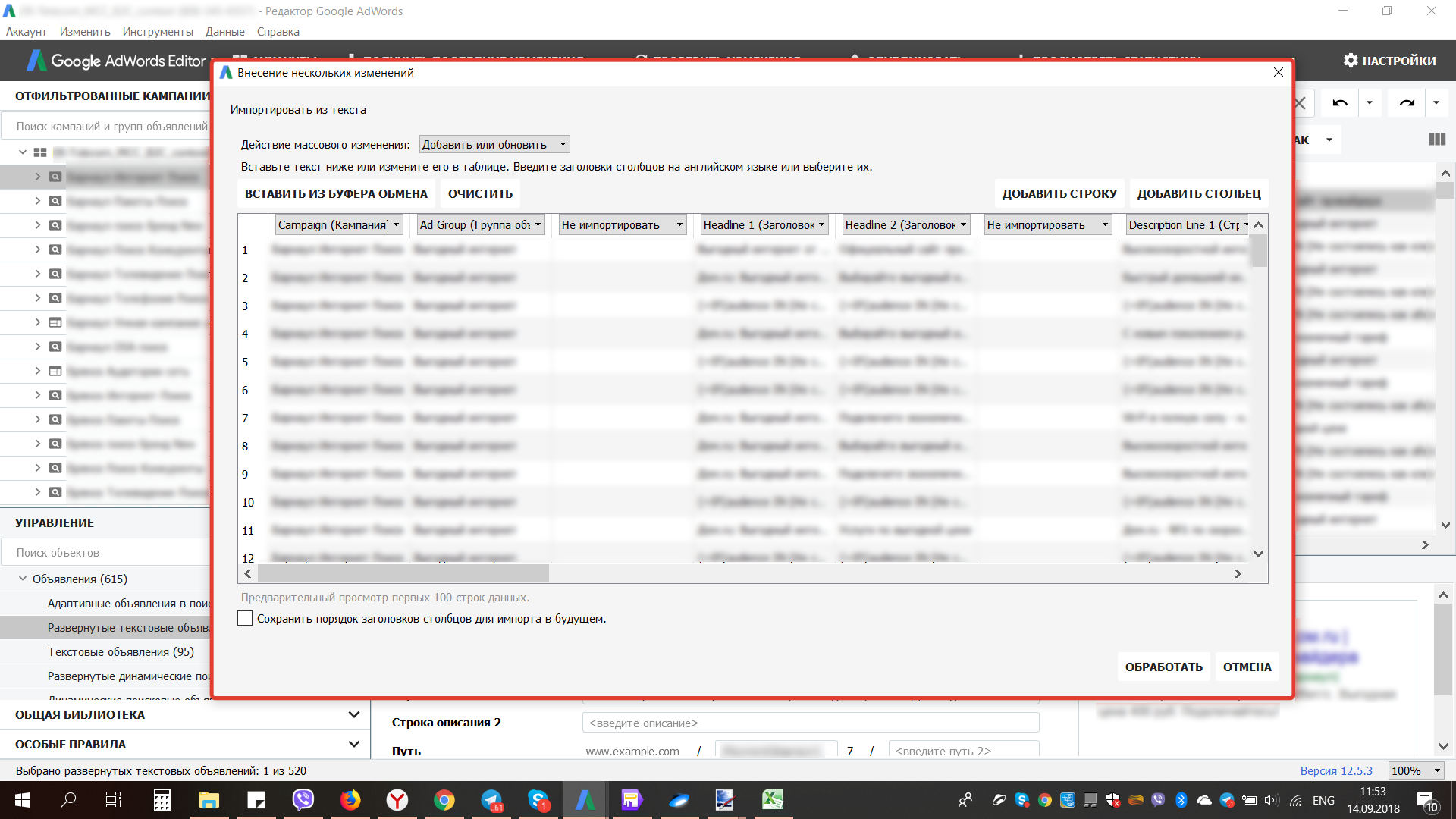Collapse the Объявления (615) tree node
The image size is (1456, 819).
point(23,578)
